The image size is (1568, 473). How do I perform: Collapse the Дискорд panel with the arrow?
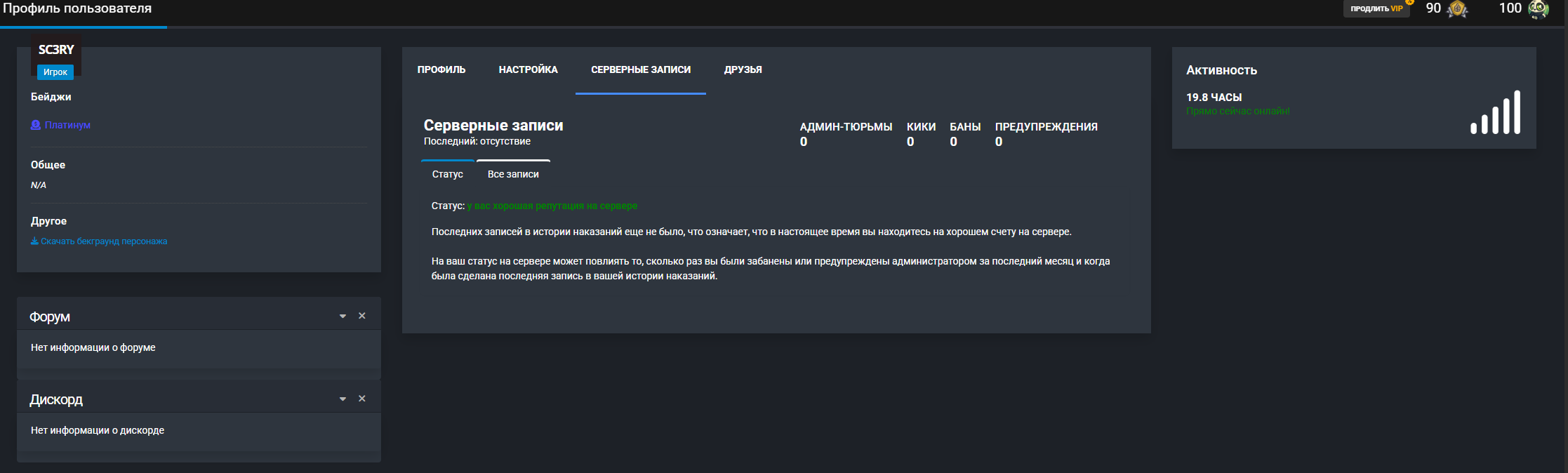pyautogui.click(x=343, y=399)
